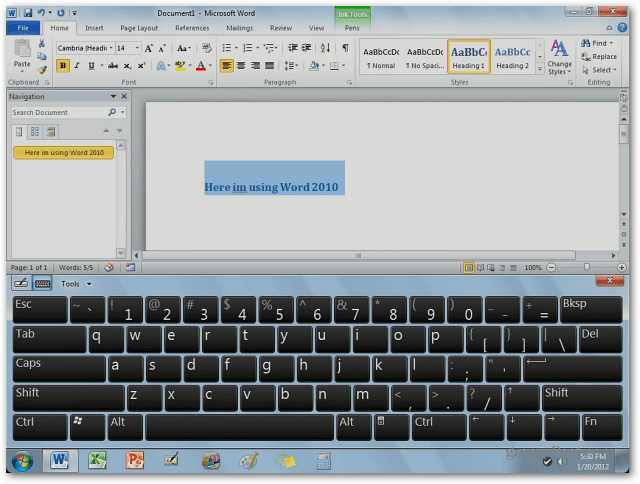Click the search magnifier in Navigation pane
The image size is (640, 484).
click(x=112, y=112)
